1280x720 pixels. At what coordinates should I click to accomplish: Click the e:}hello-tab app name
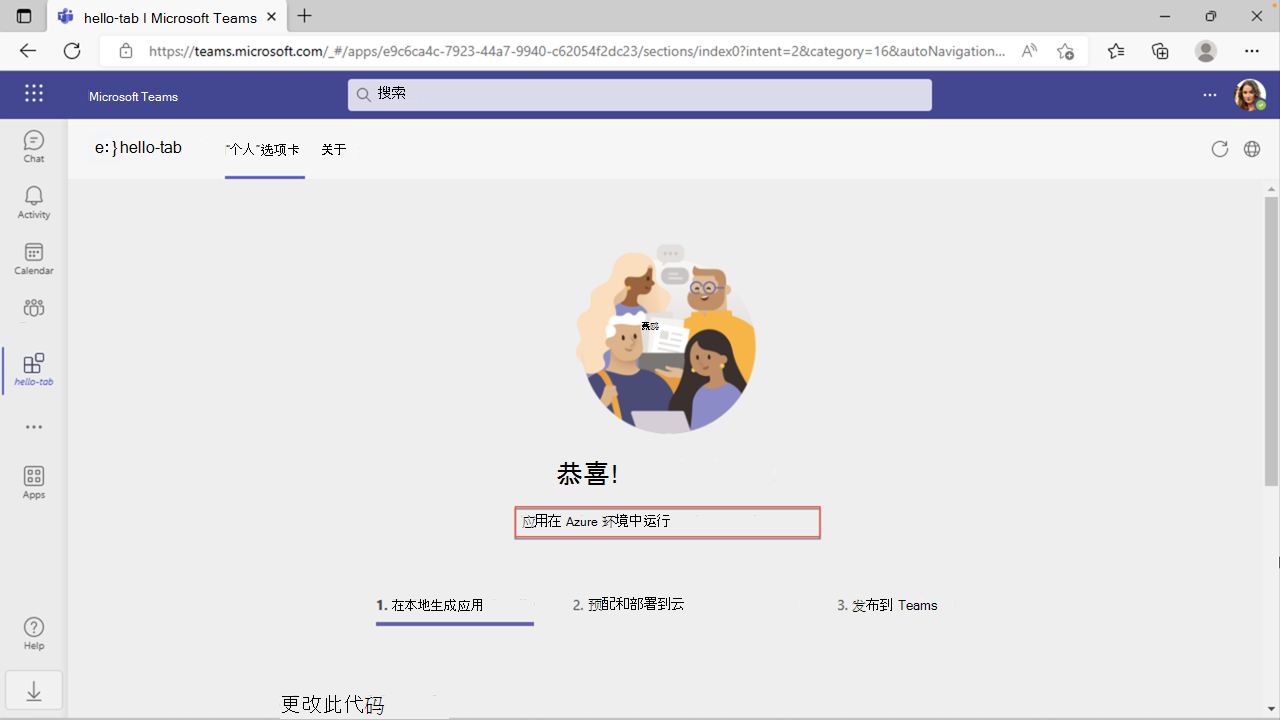[138, 148]
